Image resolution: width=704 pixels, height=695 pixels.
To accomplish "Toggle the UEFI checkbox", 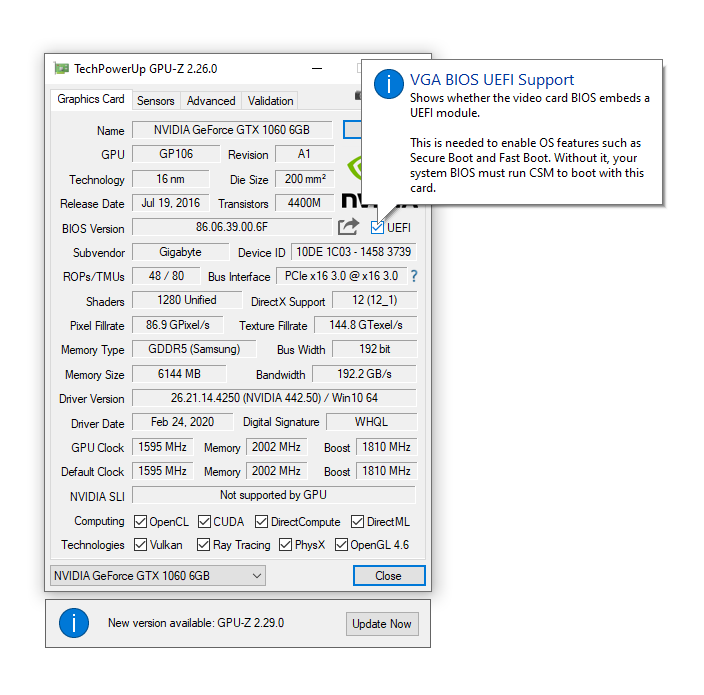I will tap(377, 228).
